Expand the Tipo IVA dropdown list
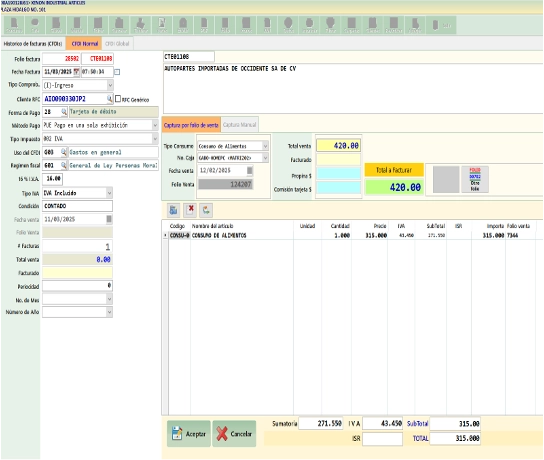The width and height of the screenshot is (544, 460). tap(109, 193)
